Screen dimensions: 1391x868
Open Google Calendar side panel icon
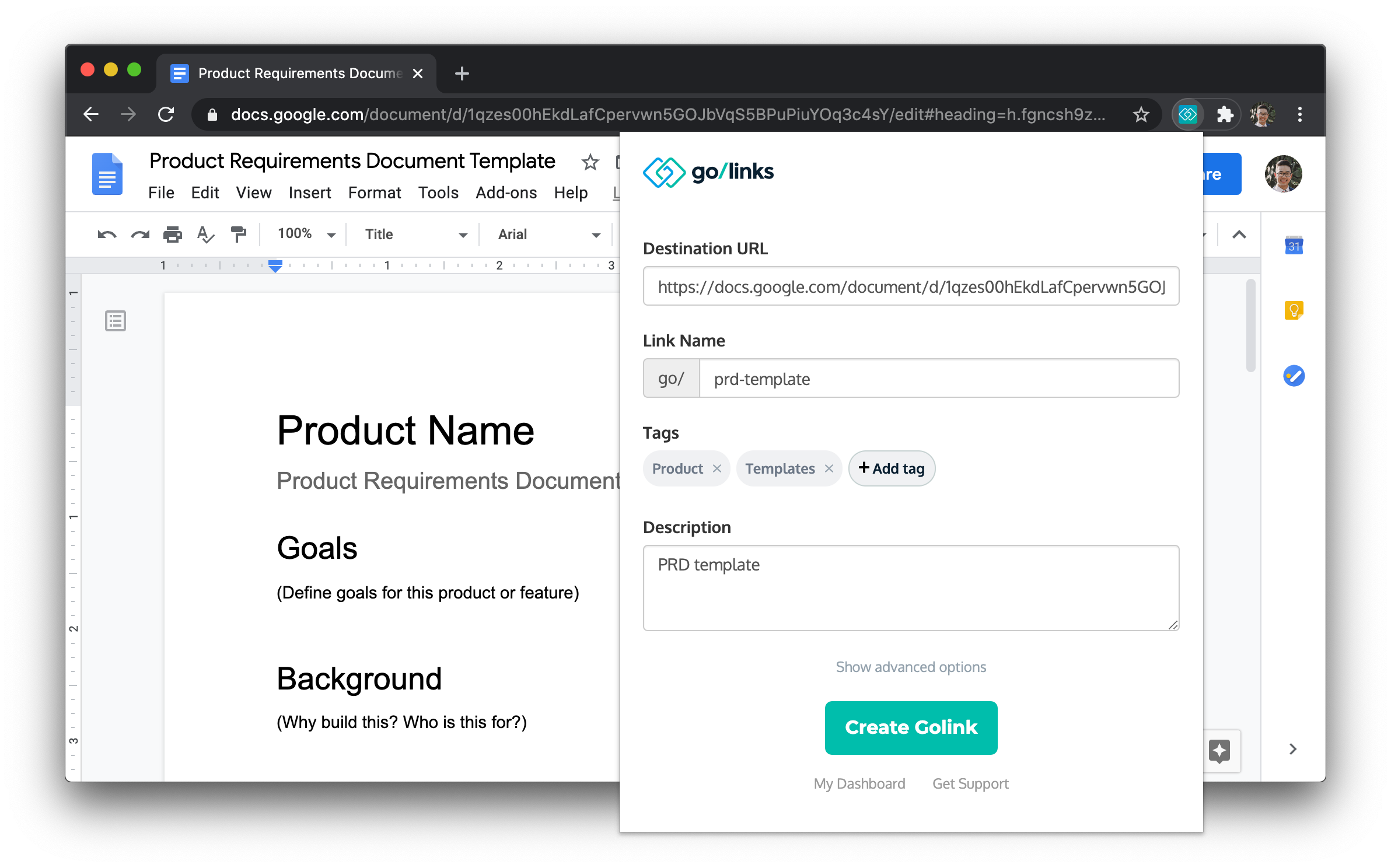click(1294, 246)
